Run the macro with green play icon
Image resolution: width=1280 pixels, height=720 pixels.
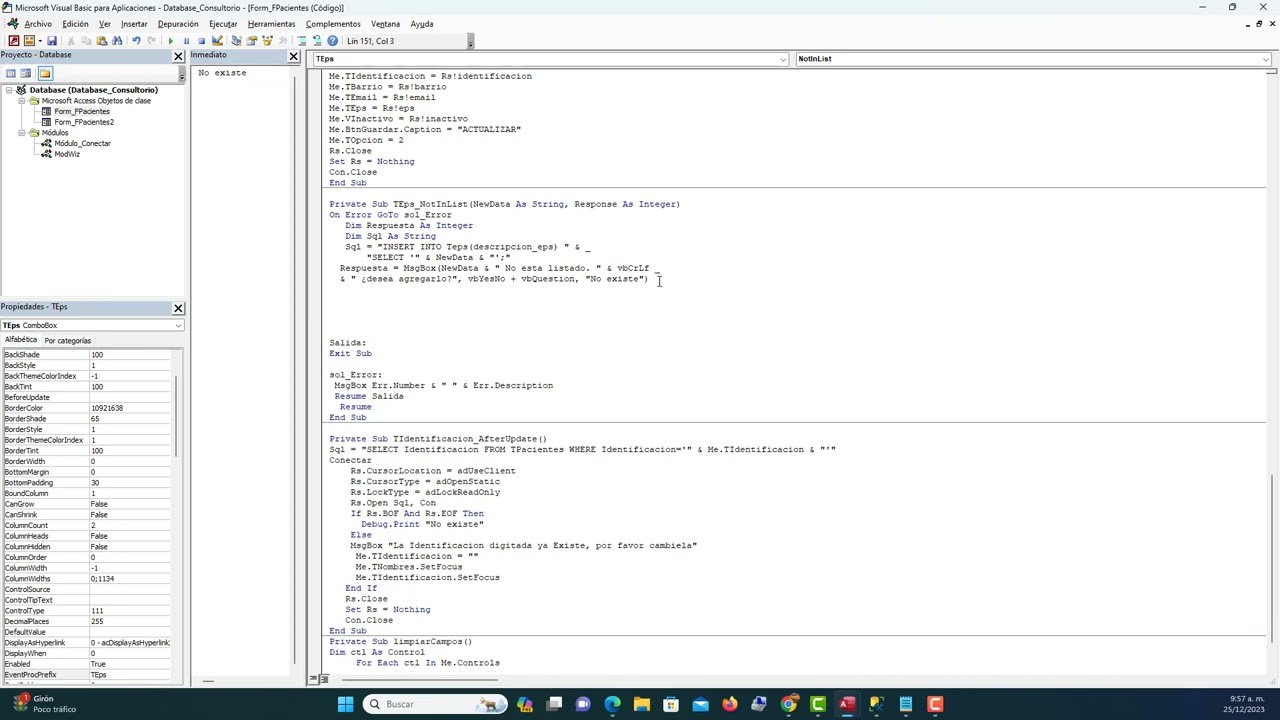(x=170, y=41)
